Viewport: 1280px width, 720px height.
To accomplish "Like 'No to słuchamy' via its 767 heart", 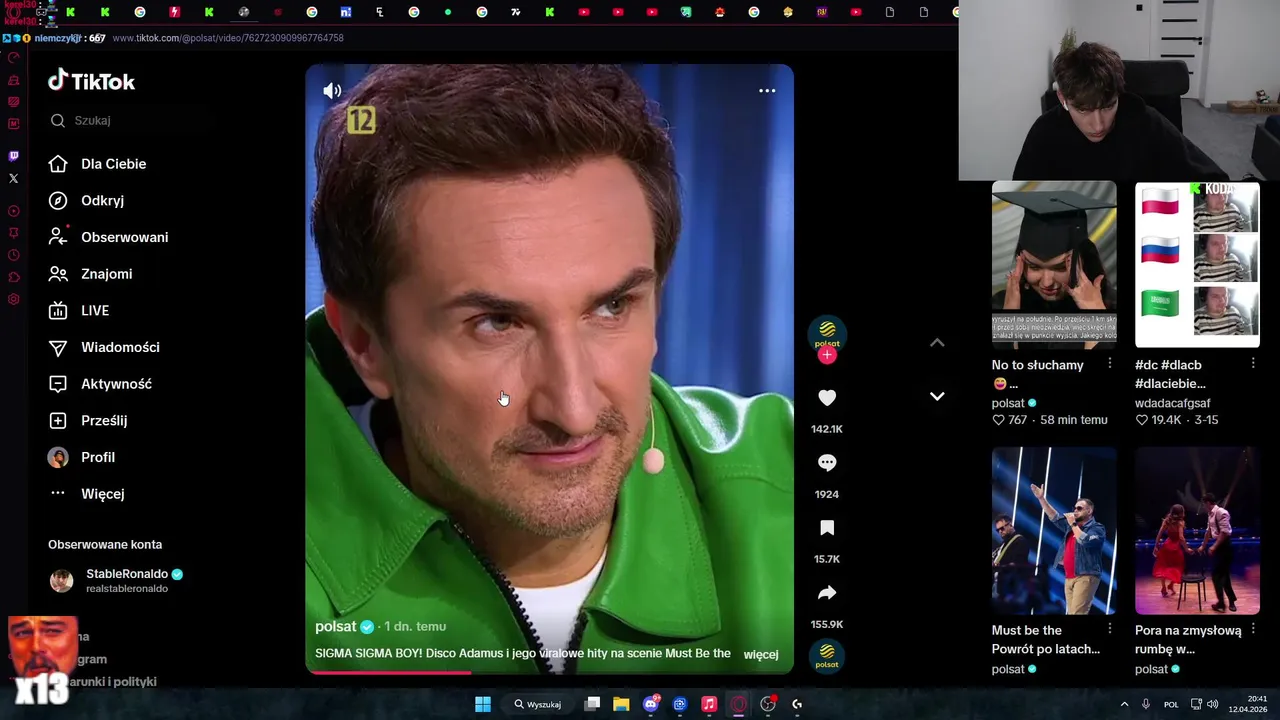I will 998,420.
